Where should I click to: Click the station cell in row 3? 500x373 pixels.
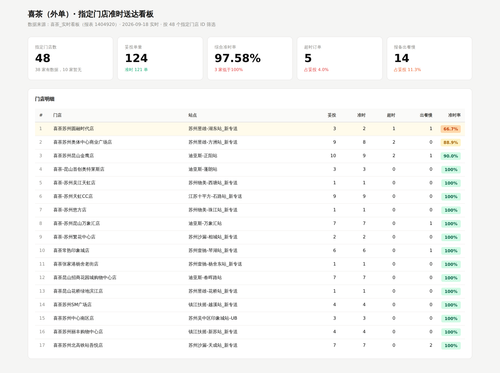(203, 156)
